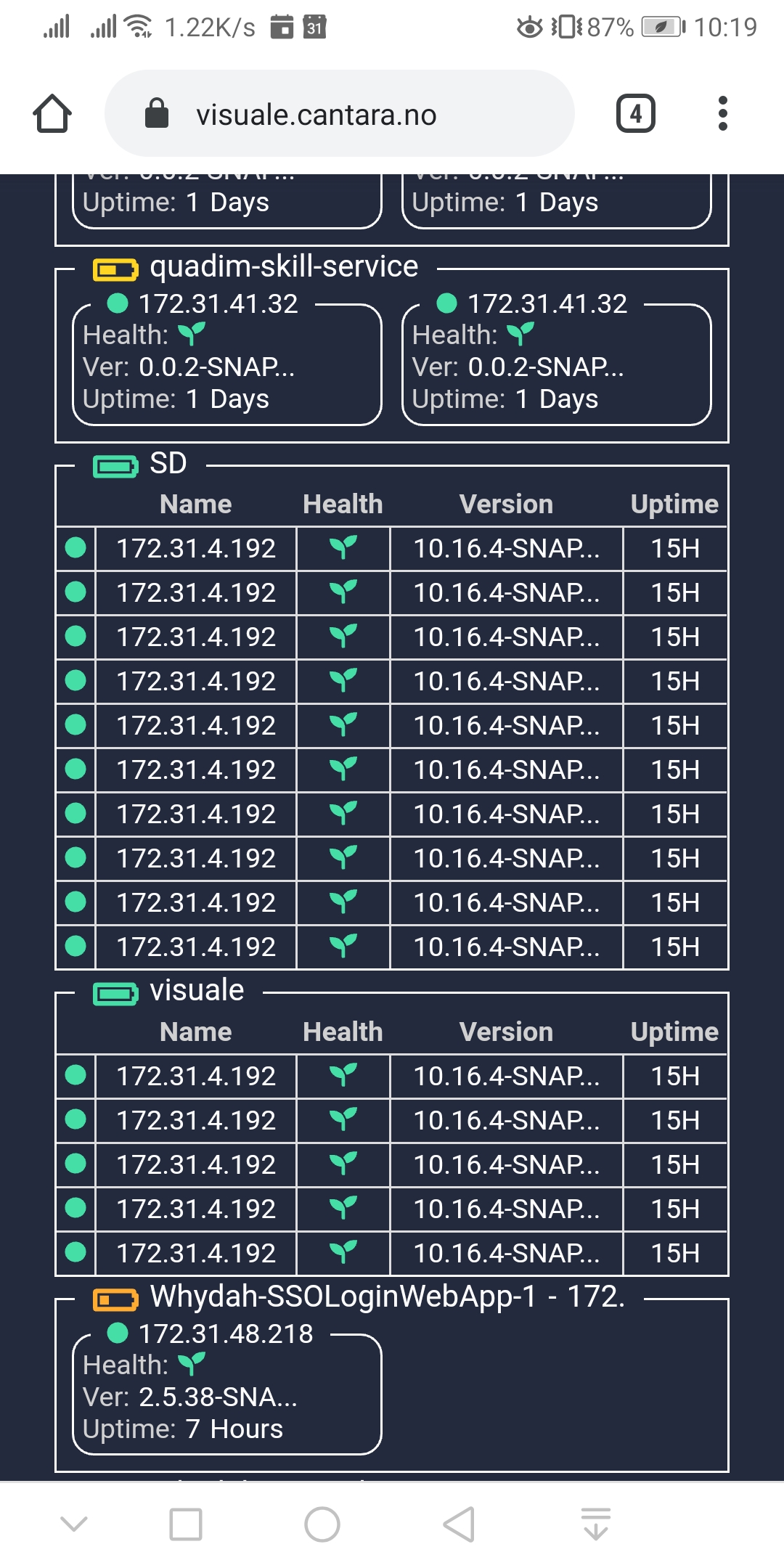Click 'Ver: 2.5.38-SNA...' in Whydah card

(x=190, y=1397)
